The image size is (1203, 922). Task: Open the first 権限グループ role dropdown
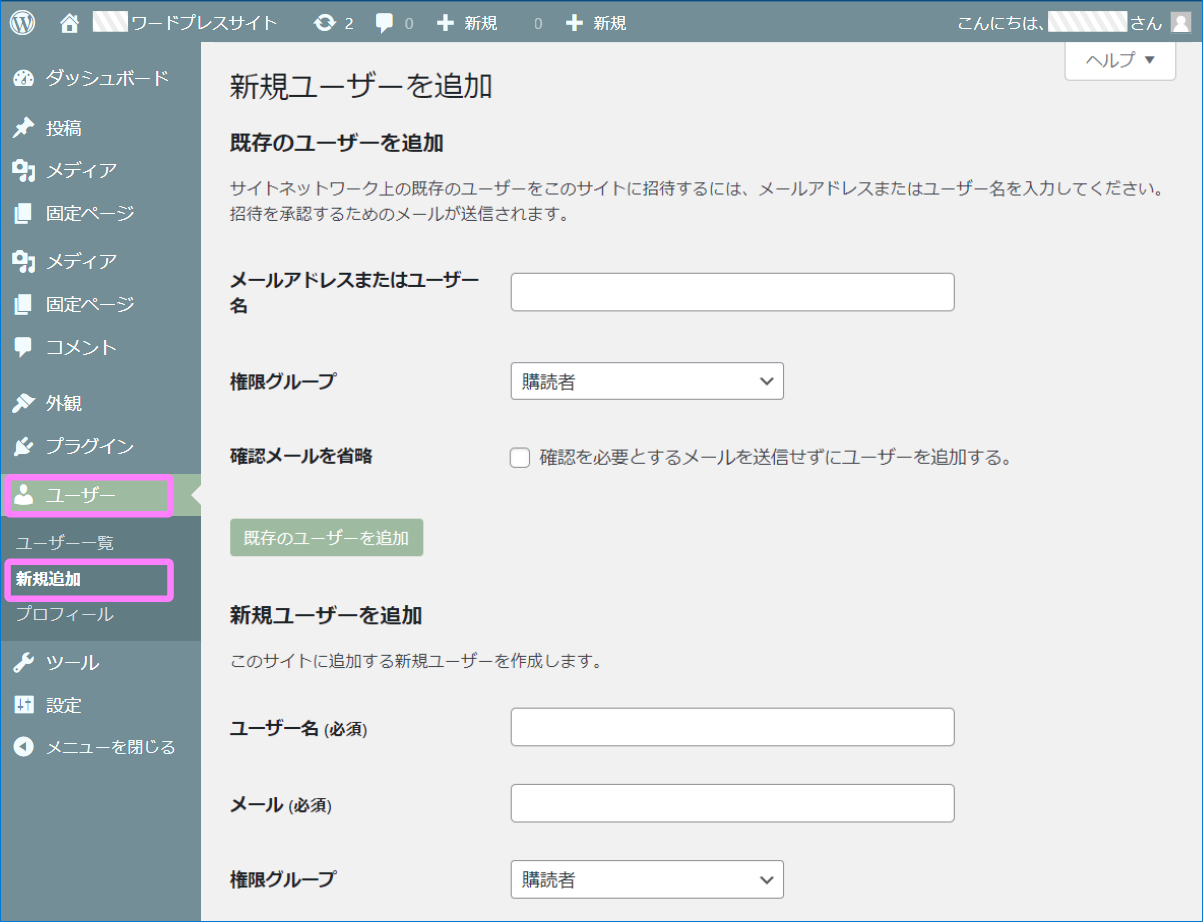tap(646, 381)
